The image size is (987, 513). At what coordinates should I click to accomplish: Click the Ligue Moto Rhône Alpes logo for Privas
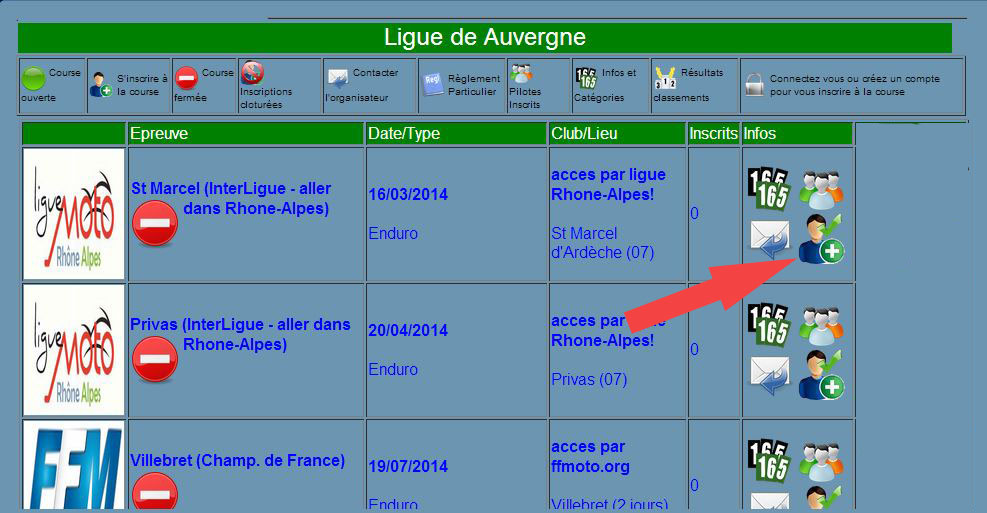tap(74, 350)
